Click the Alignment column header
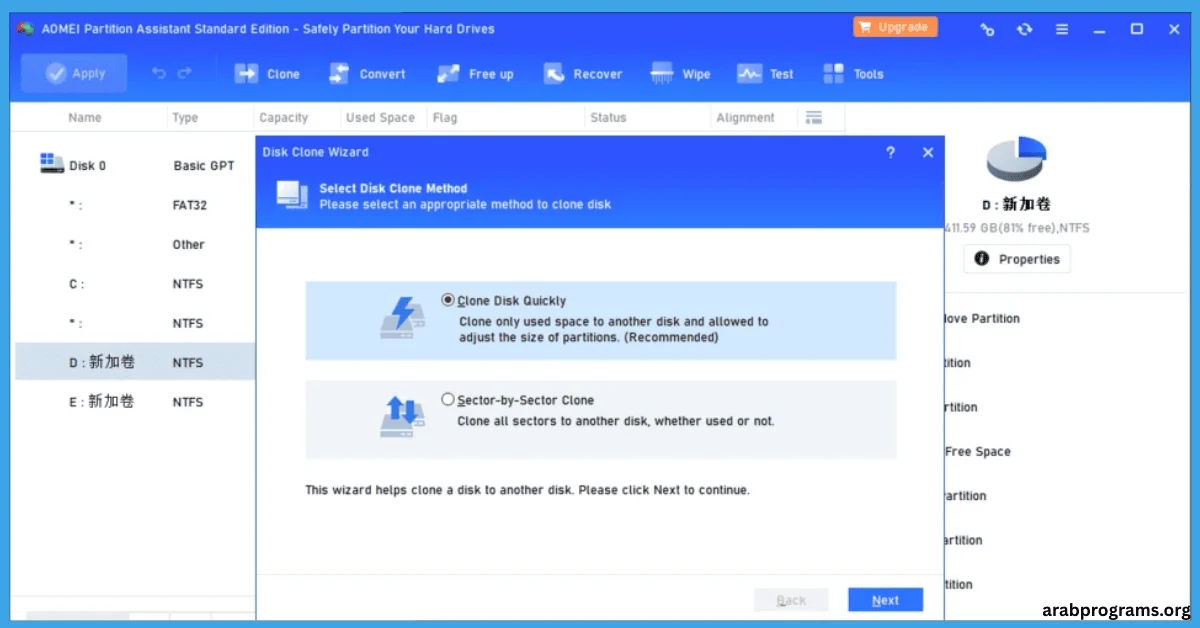Image resolution: width=1200 pixels, height=628 pixels. click(x=745, y=117)
